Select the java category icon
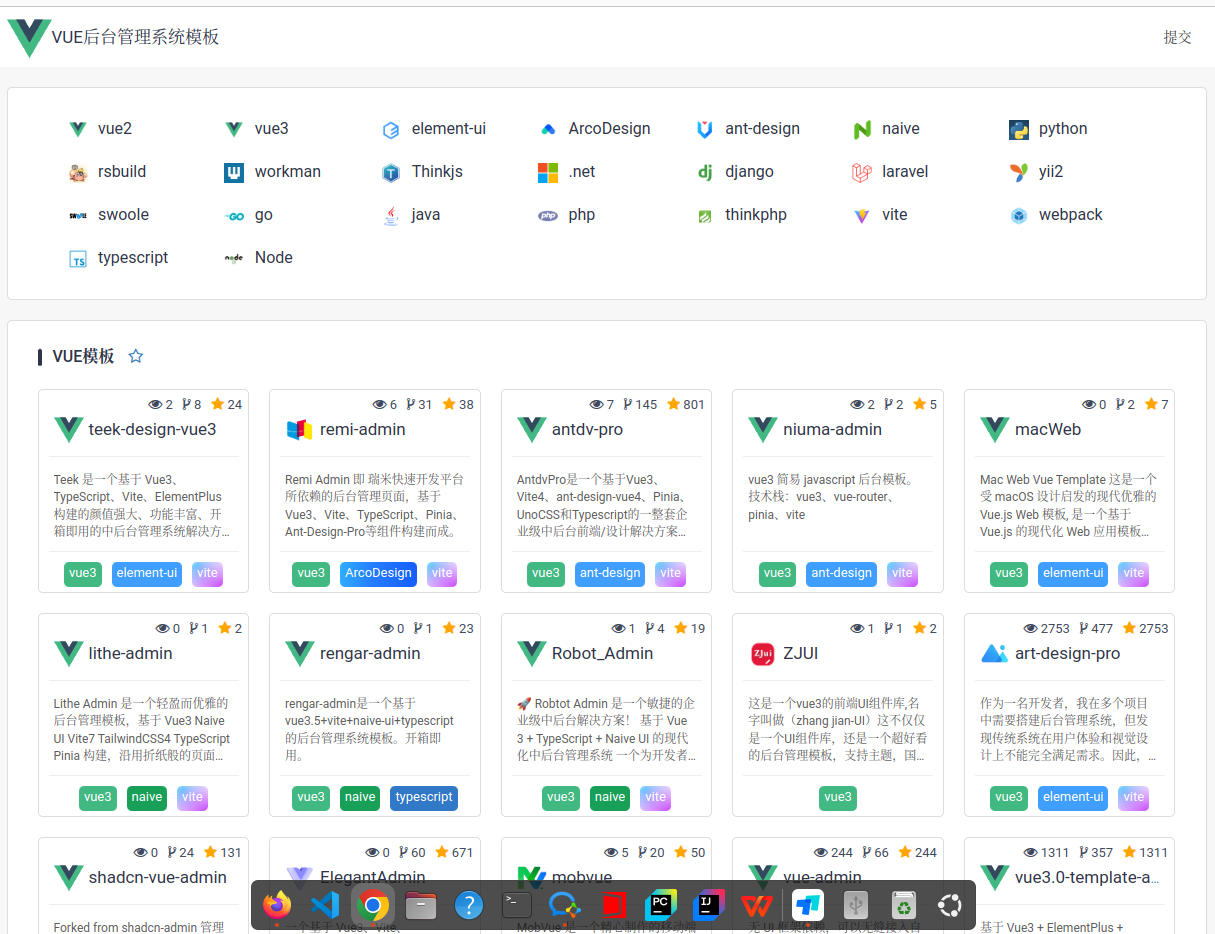Viewport: 1215px width, 934px height. click(391, 215)
